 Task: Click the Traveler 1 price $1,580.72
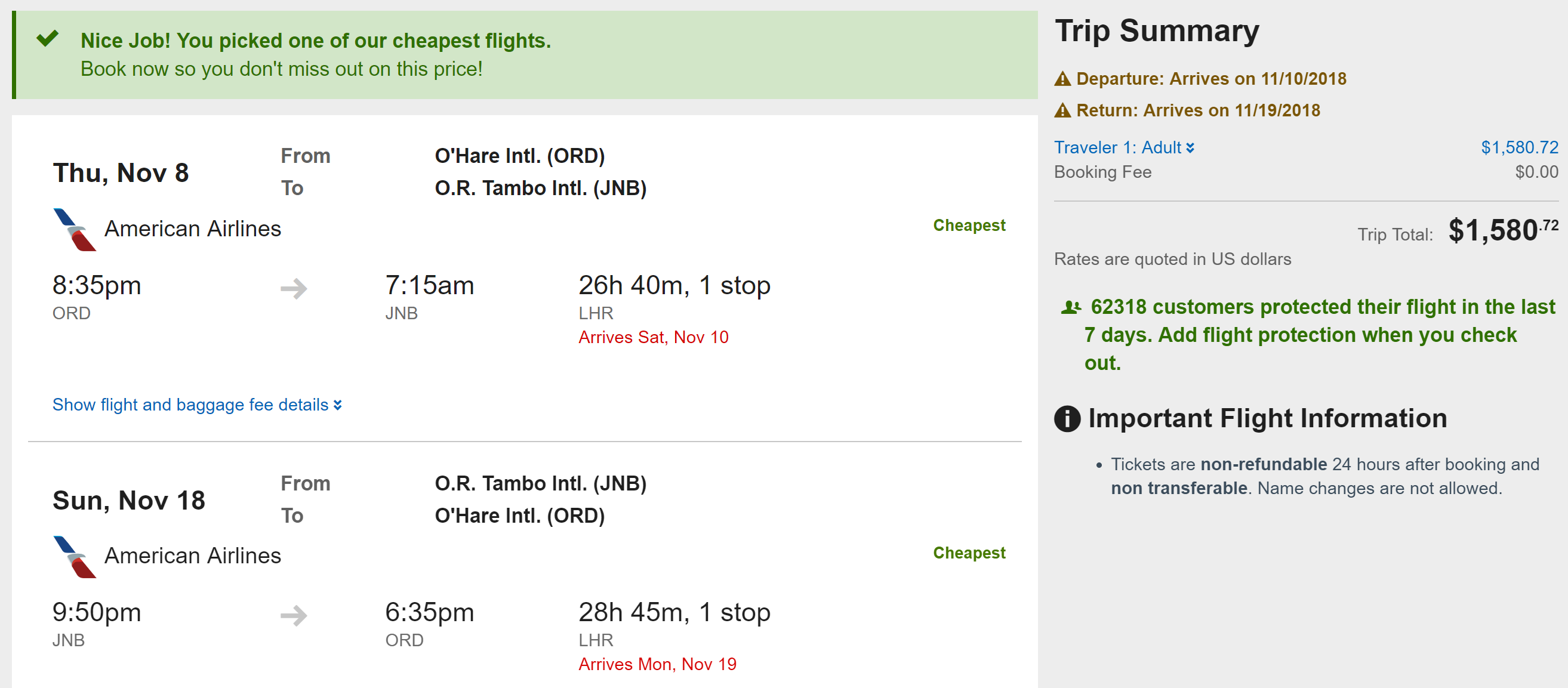pos(1518,148)
